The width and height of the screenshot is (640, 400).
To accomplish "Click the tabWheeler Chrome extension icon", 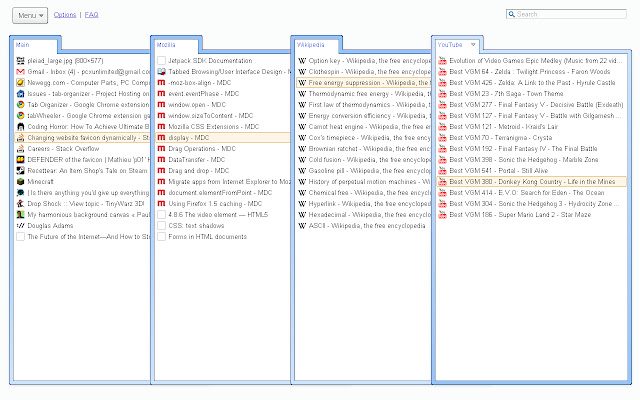I will pyautogui.click(x=20, y=116).
